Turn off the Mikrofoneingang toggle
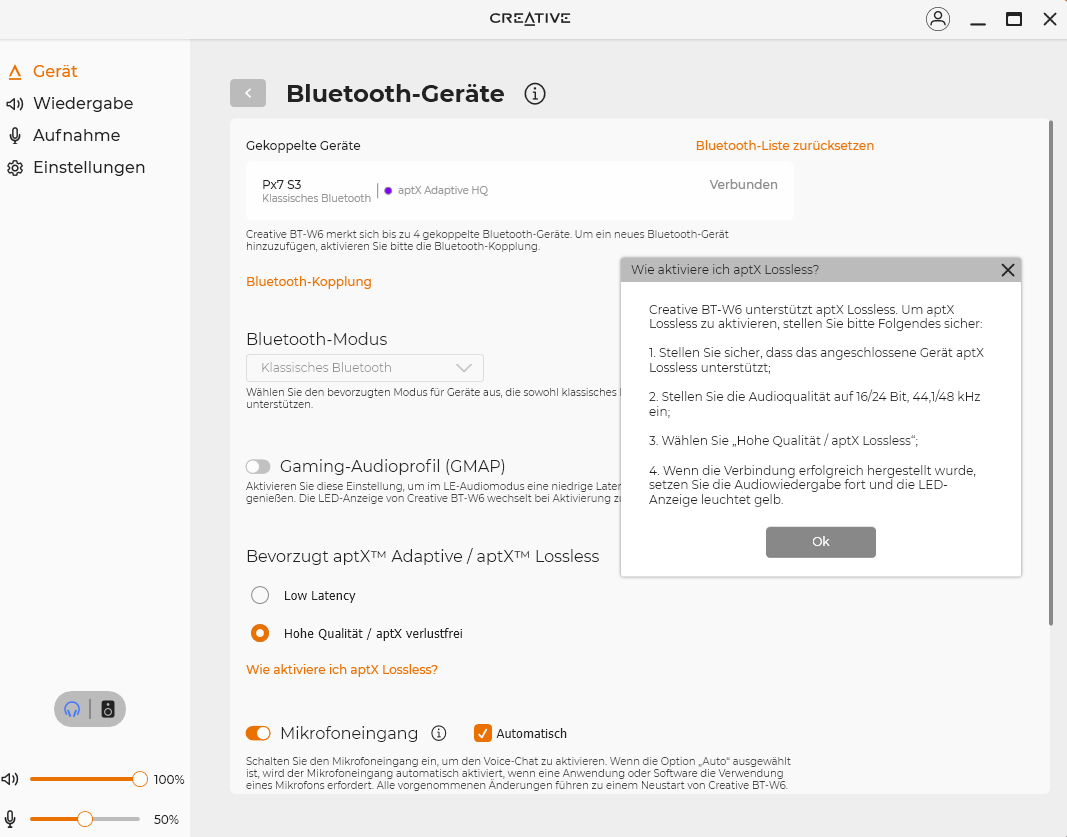 pyautogui.click(x=258, y=733)
